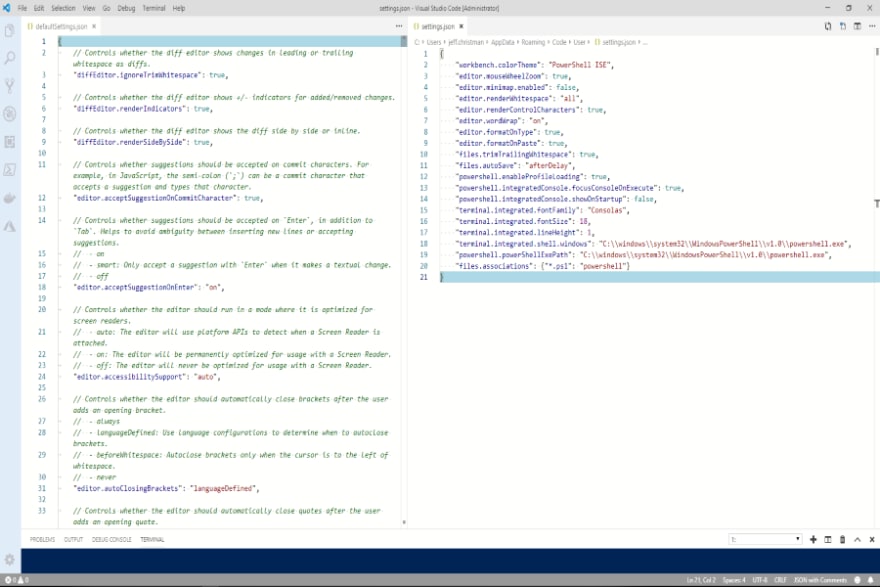Open the Debug menu
880x587 pixels.
tap(126, 8)
